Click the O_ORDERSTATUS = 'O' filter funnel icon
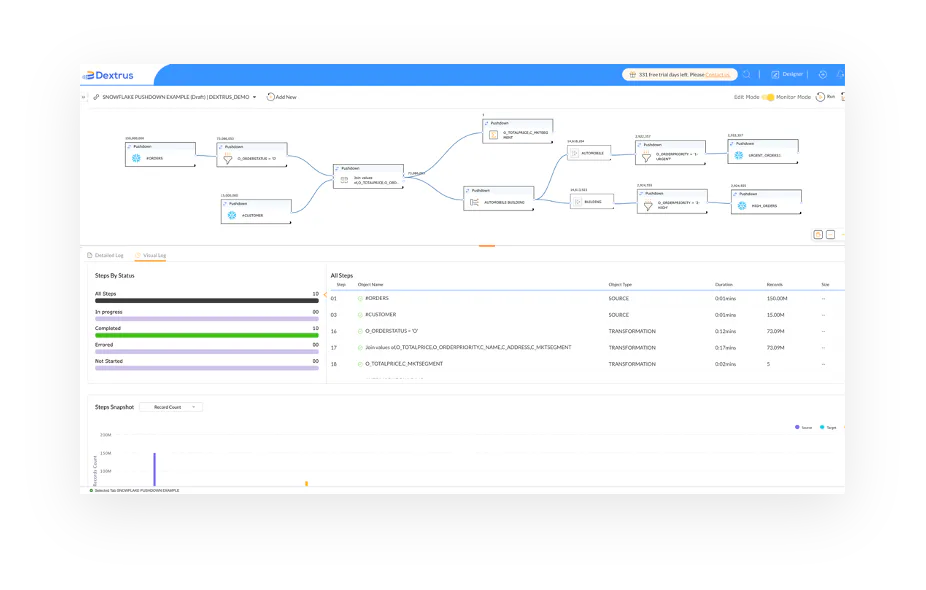The image size is (926, 590). point(228,159)
